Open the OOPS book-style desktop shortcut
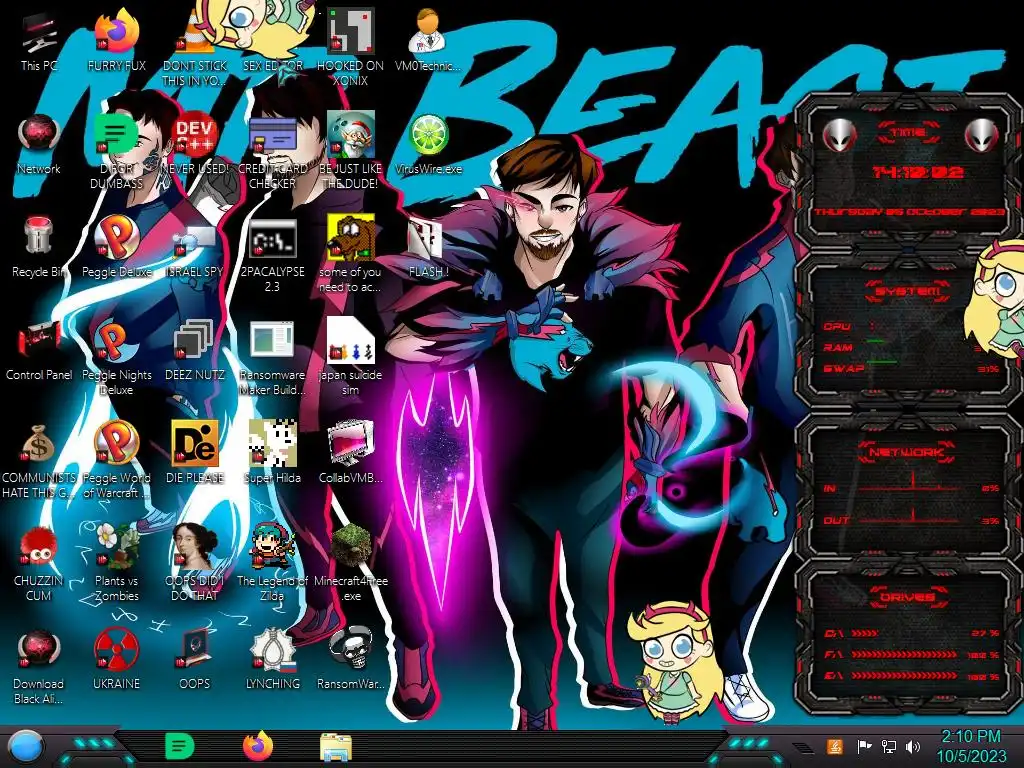Screen dimensions: 1024x768 pyautogui.click(x=195, y=660)
